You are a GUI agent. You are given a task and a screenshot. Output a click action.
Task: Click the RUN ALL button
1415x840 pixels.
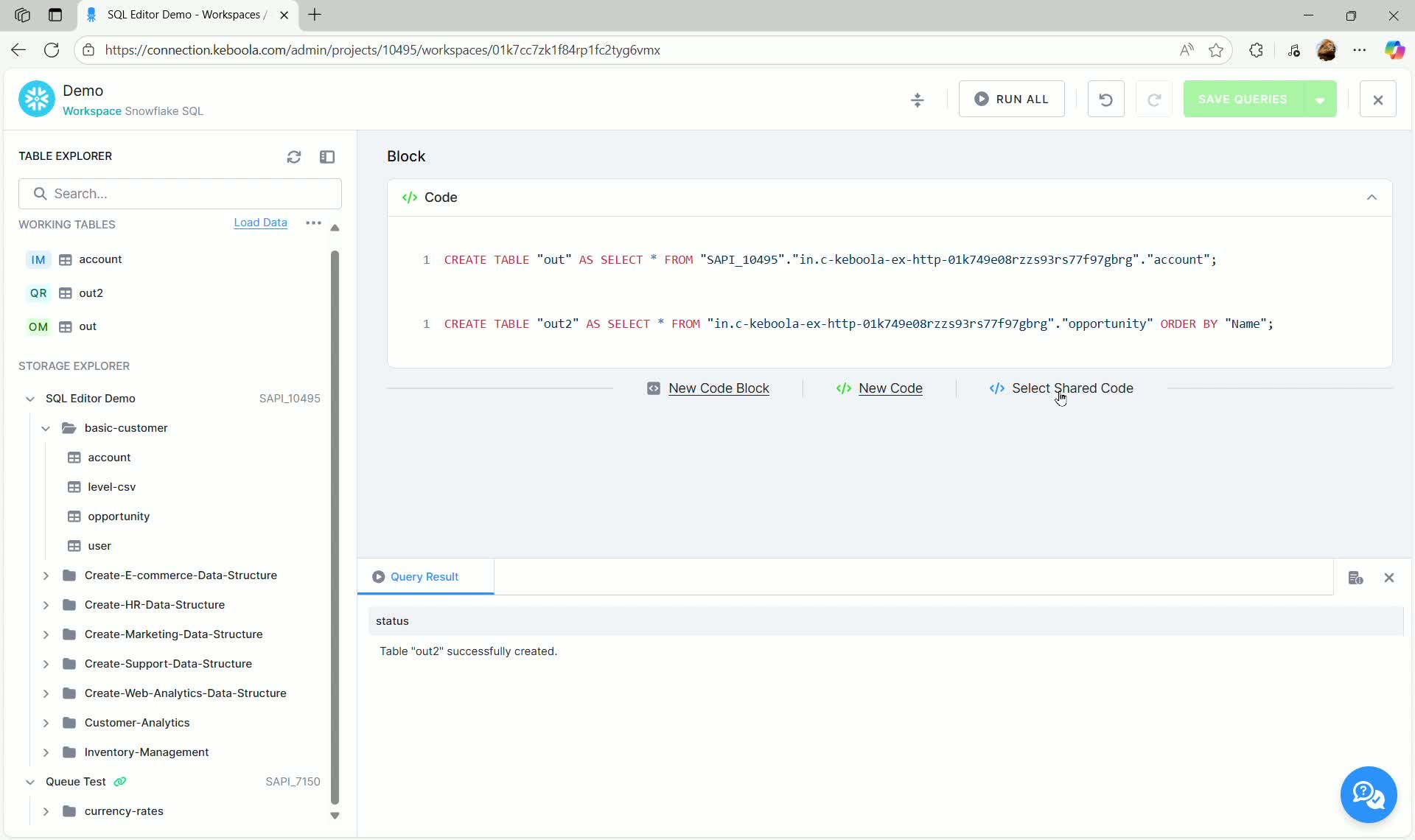click(x=1011, y=99)
